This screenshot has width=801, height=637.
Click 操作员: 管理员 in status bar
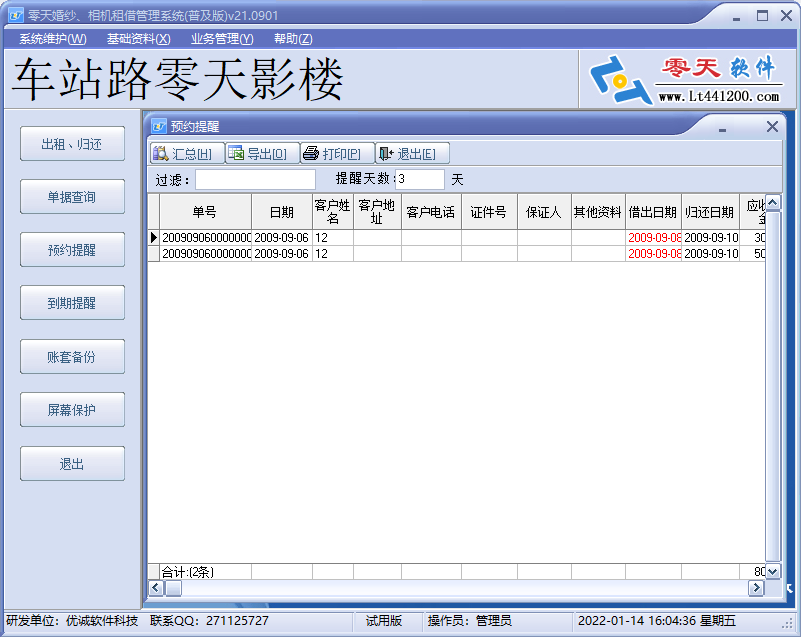(469, 621)
